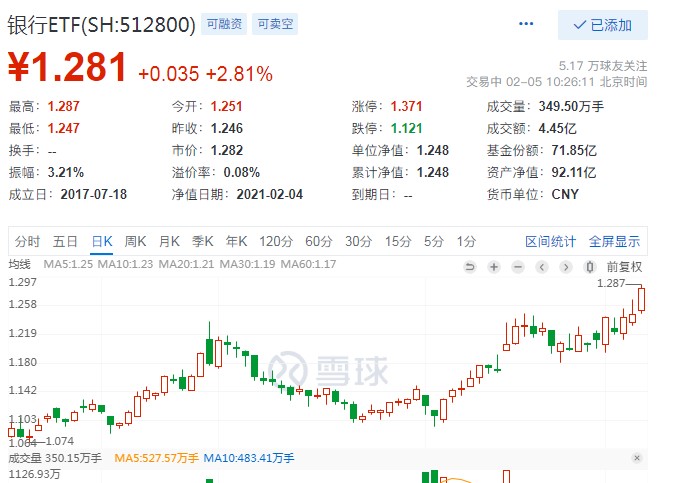The height and width of the screenshot is (483, 679).
Task: Click the 资产净值 value 92.11亿
Action: [x=574, y=172]
